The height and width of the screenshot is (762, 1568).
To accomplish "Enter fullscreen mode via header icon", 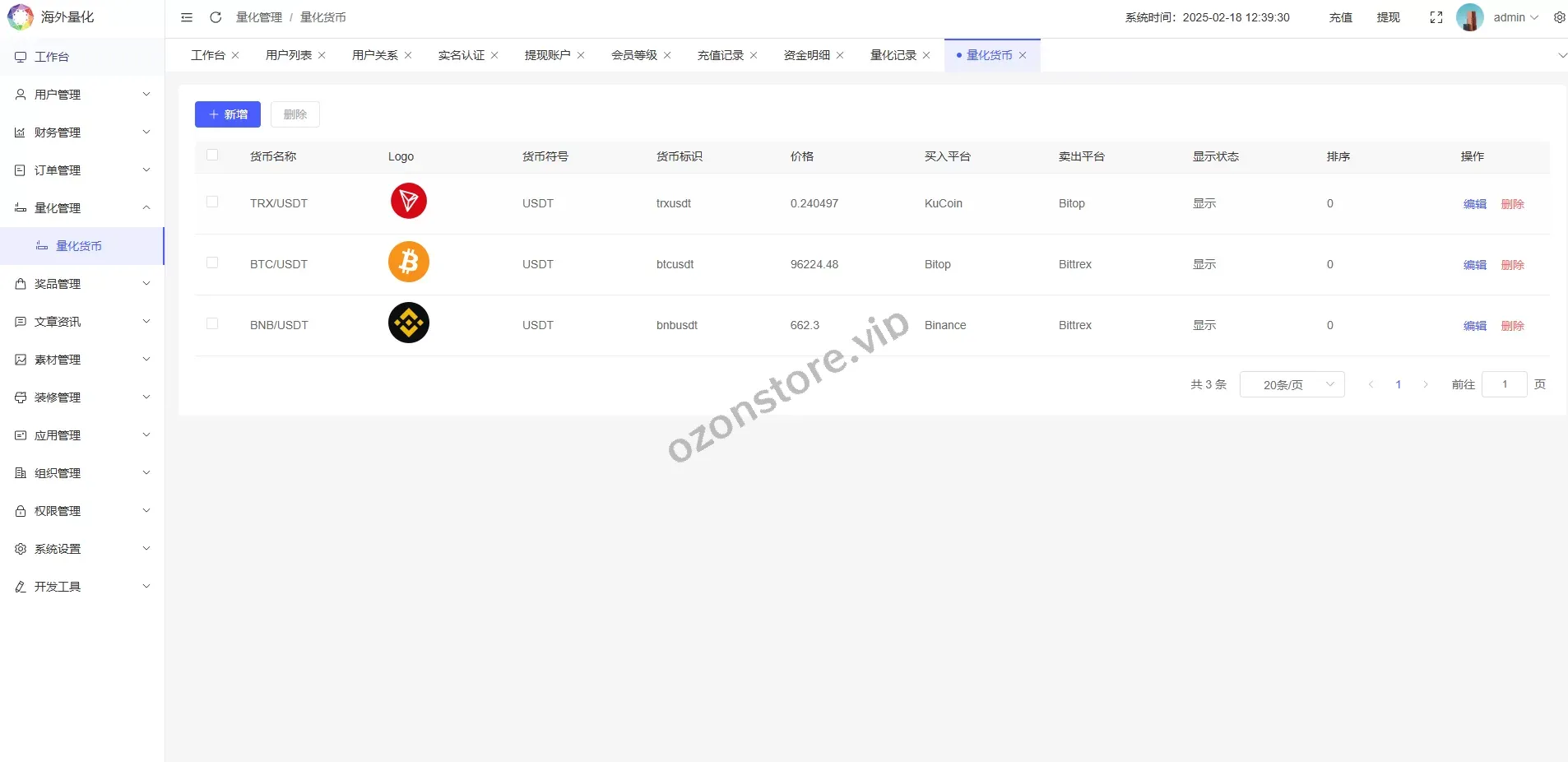I will (1436, 17).
